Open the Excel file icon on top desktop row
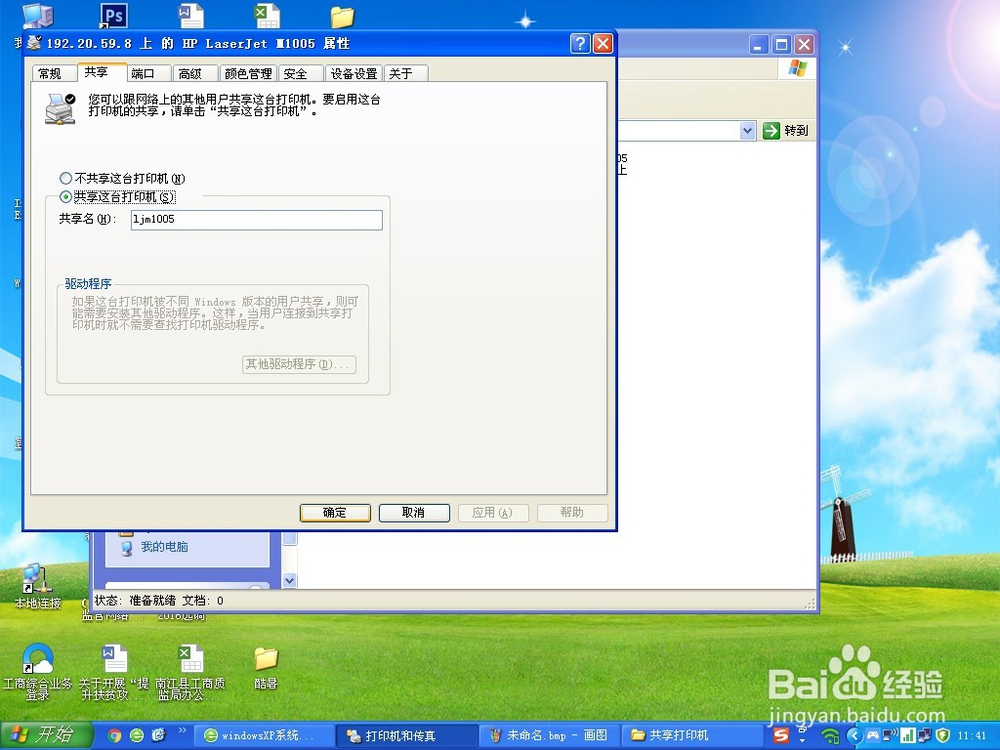The image size is (1000, 750). pos(267,15)
